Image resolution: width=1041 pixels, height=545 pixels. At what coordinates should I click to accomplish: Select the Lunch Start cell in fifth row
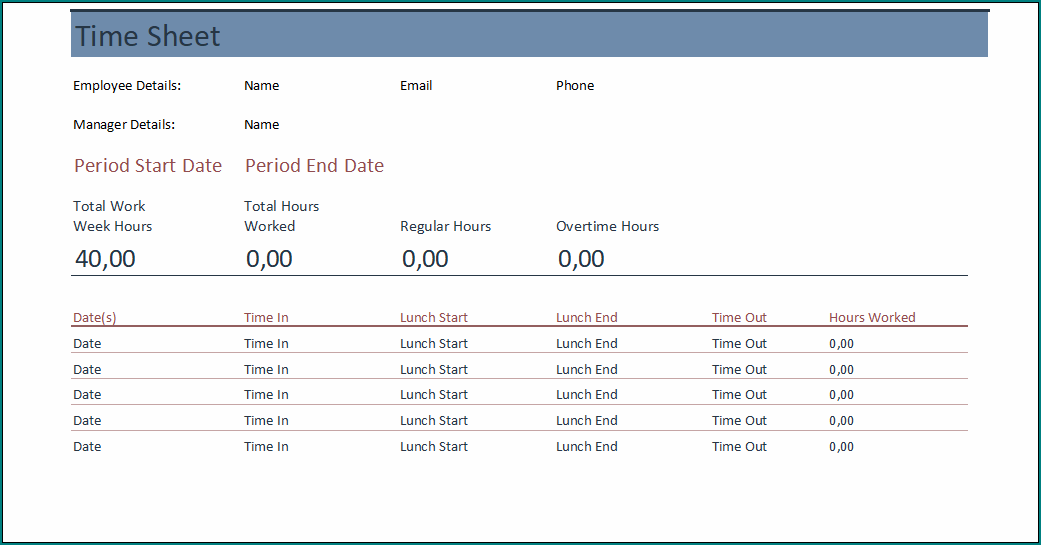[x=434, y=447]
